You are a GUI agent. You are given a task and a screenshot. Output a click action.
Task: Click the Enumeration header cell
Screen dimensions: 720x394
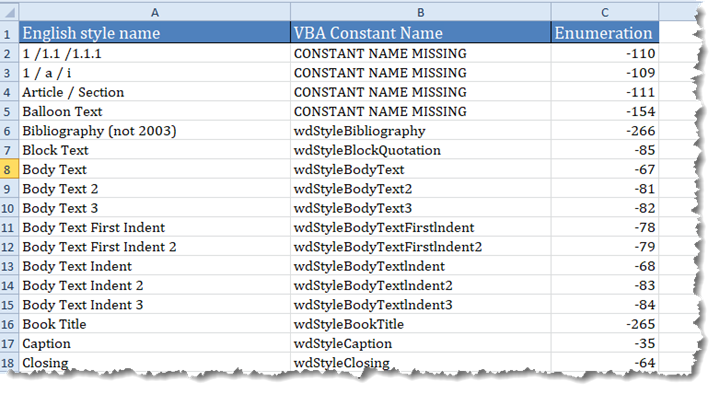click(605, 33)
